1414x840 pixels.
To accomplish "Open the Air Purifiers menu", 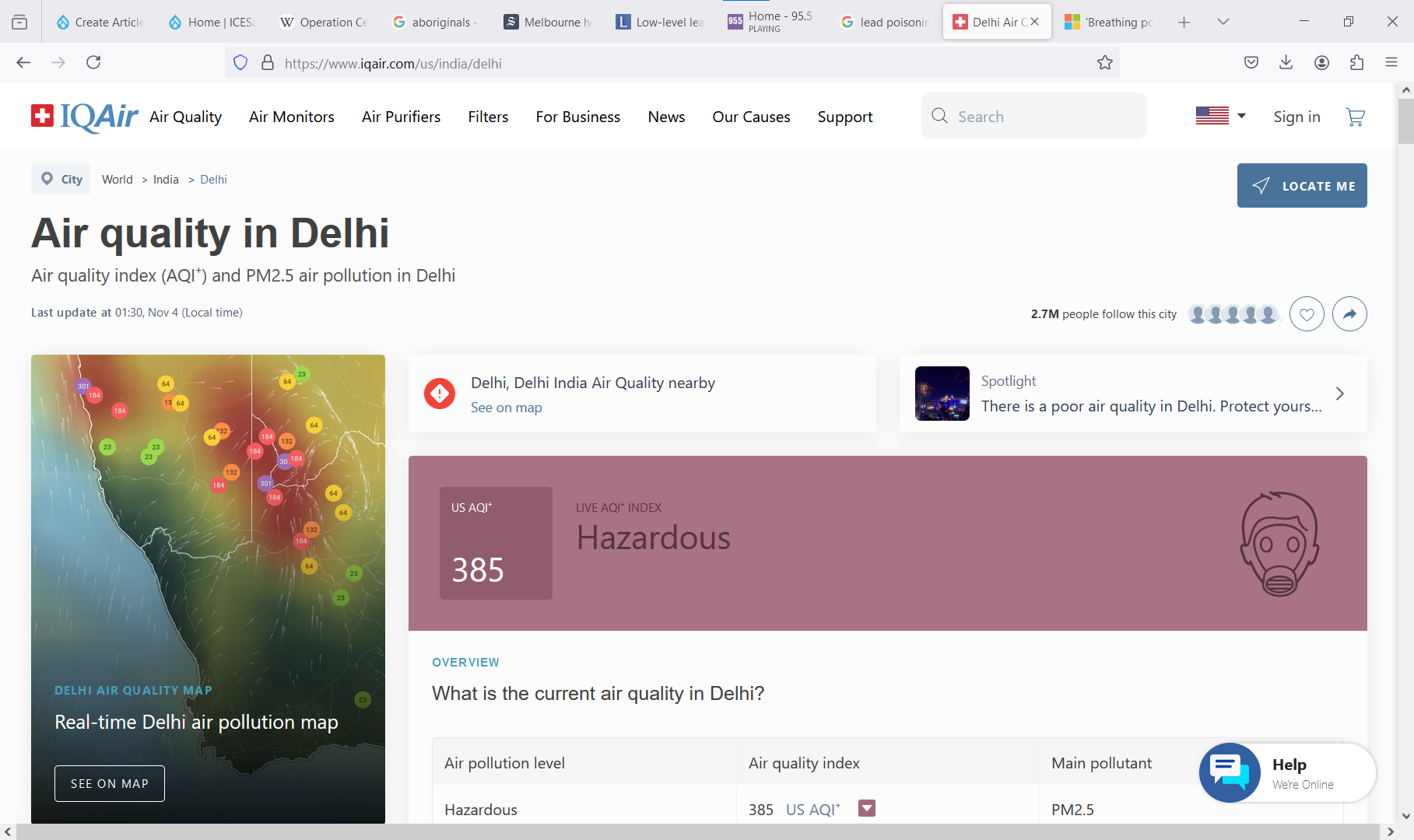I will pos(401,117).
